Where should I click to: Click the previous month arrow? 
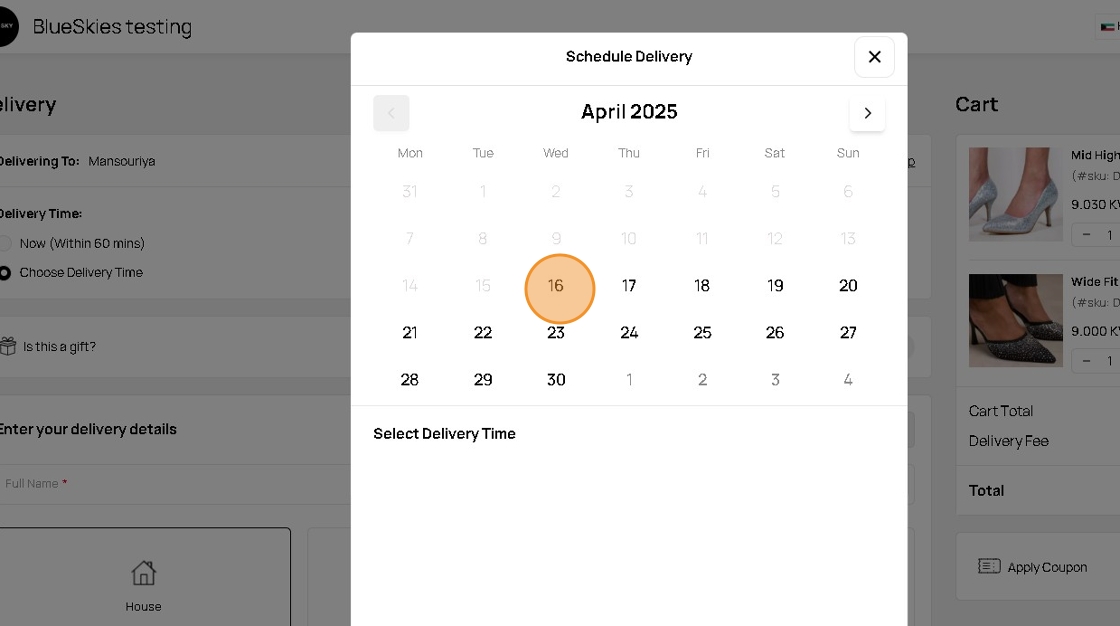pos(391,113)
